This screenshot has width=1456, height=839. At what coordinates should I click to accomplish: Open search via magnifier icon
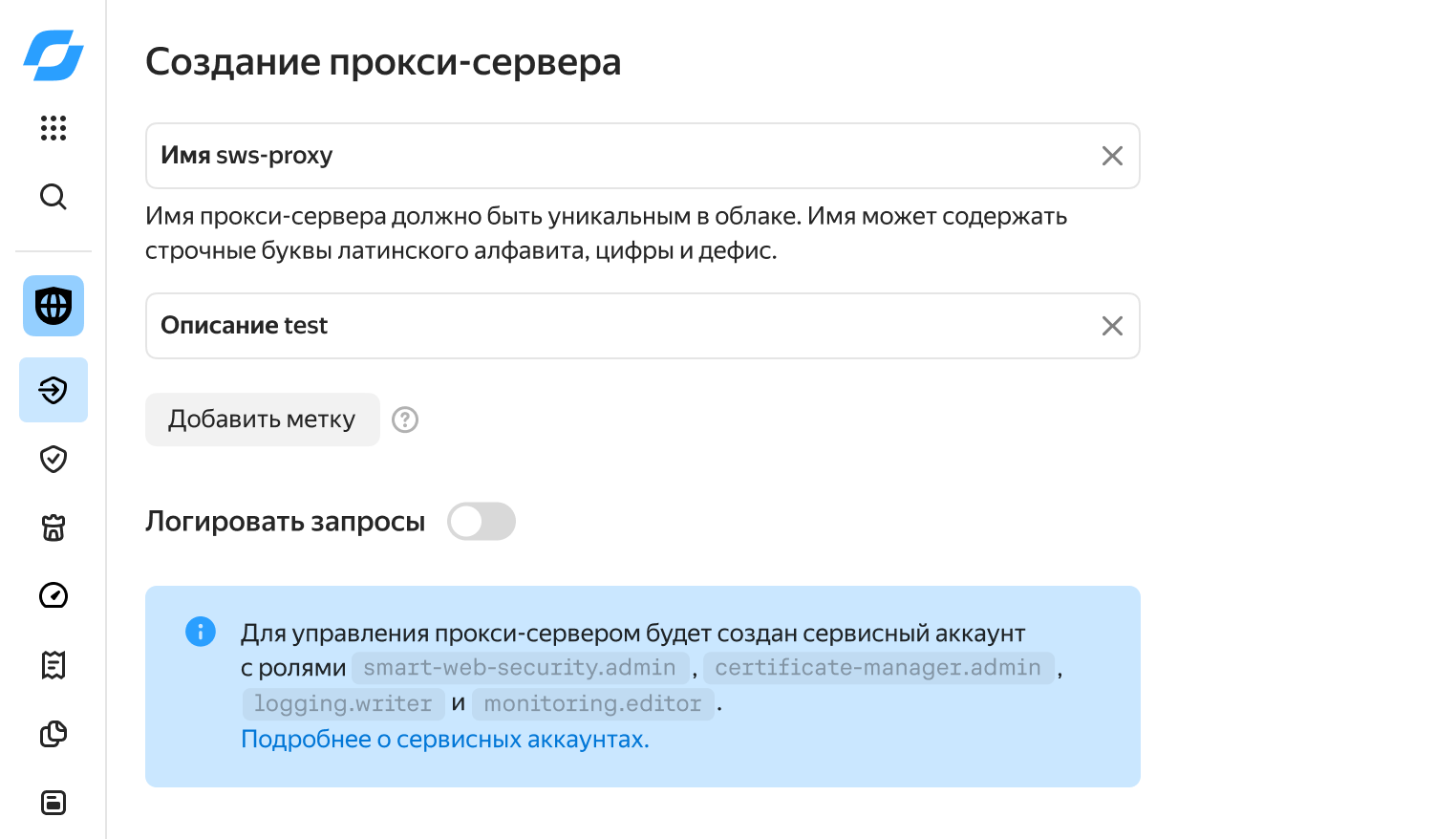[54, 197]
